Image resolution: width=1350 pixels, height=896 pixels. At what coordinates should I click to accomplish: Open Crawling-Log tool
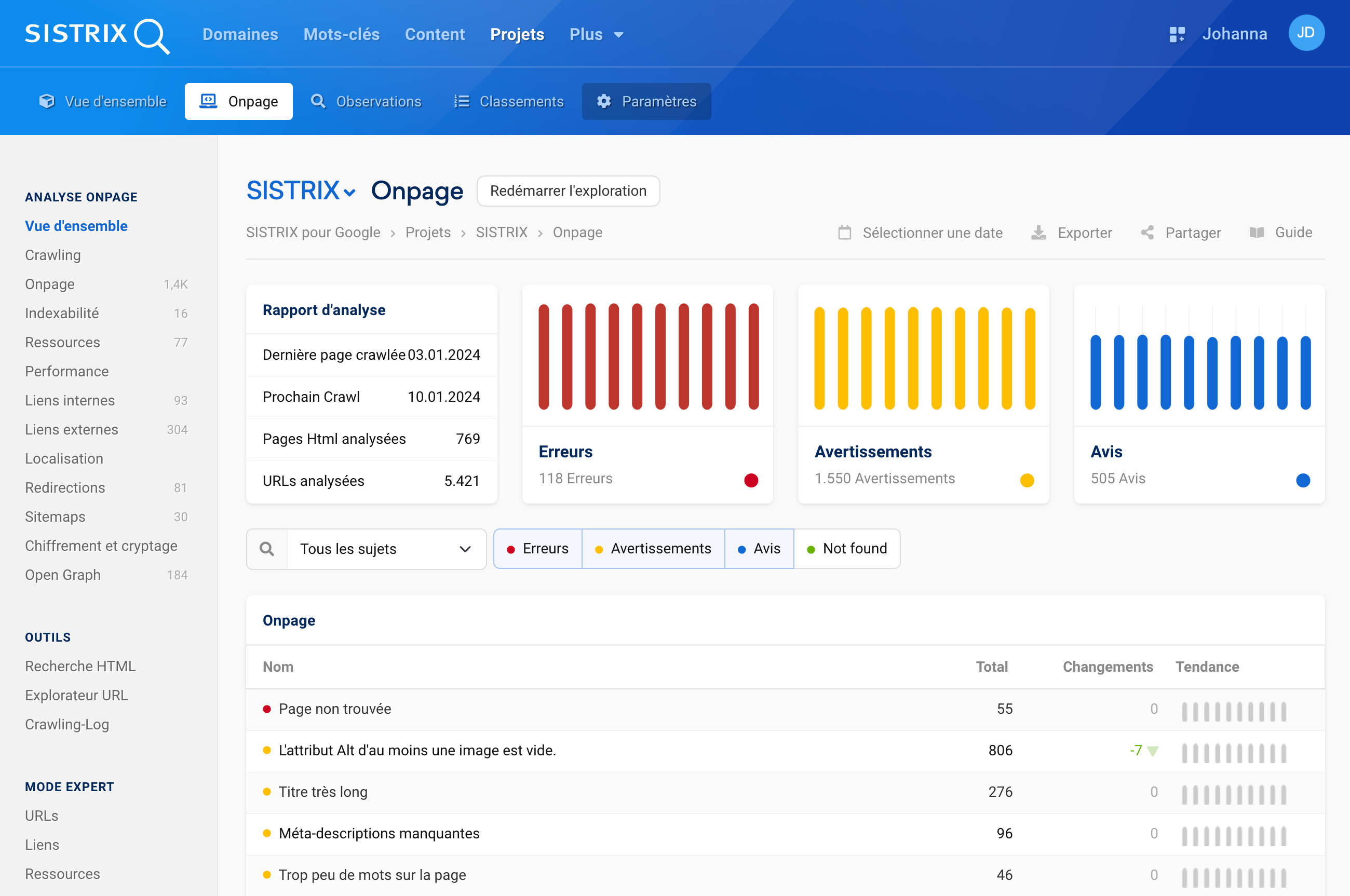(x=67, y=725)
